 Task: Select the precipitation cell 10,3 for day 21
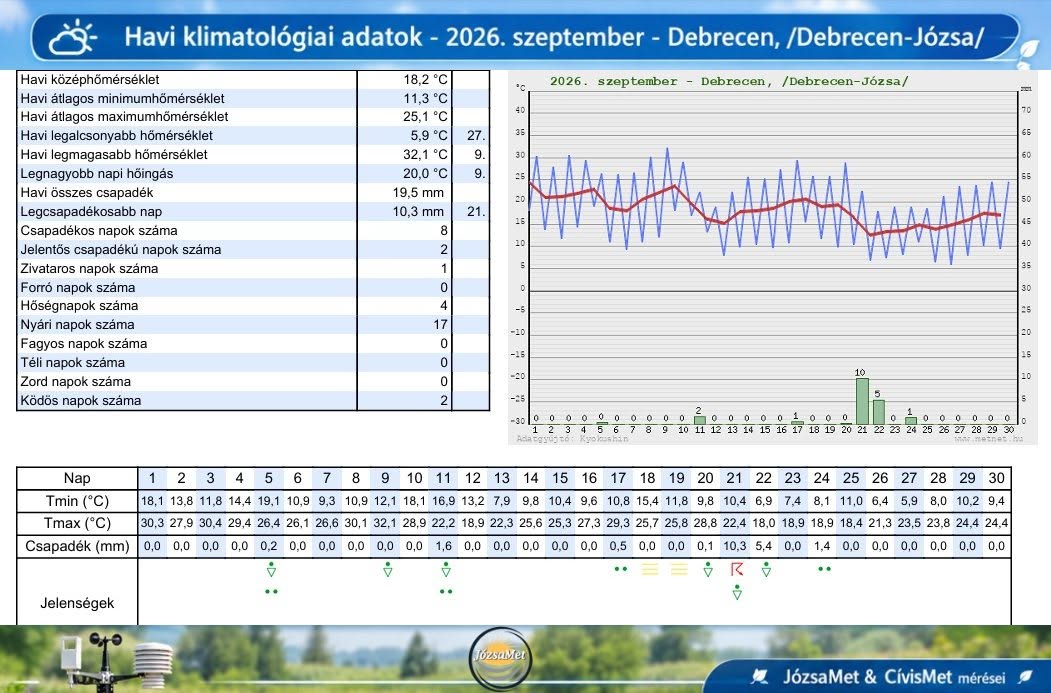(735, 546)
